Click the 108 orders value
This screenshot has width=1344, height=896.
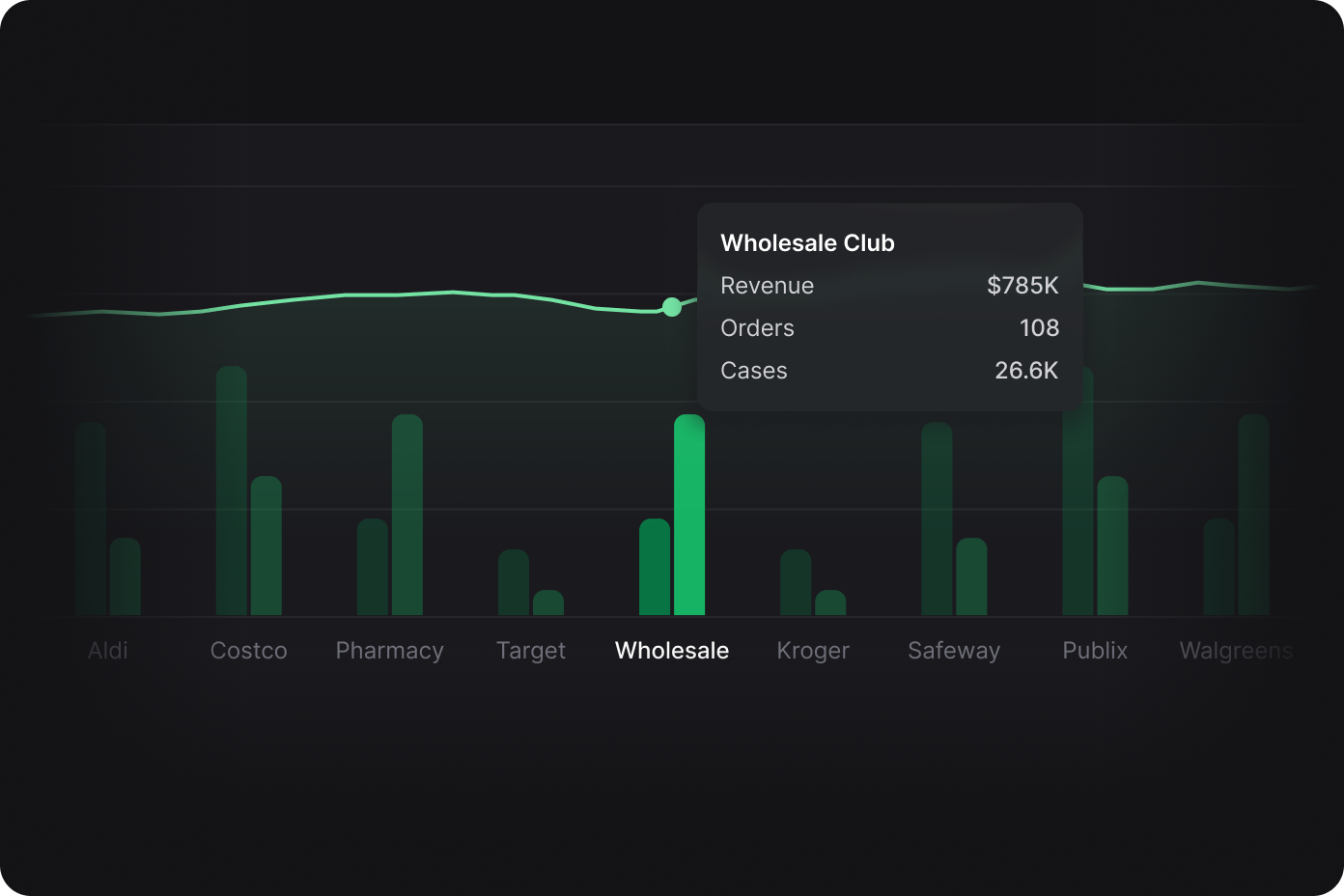tap(1039, 328)
